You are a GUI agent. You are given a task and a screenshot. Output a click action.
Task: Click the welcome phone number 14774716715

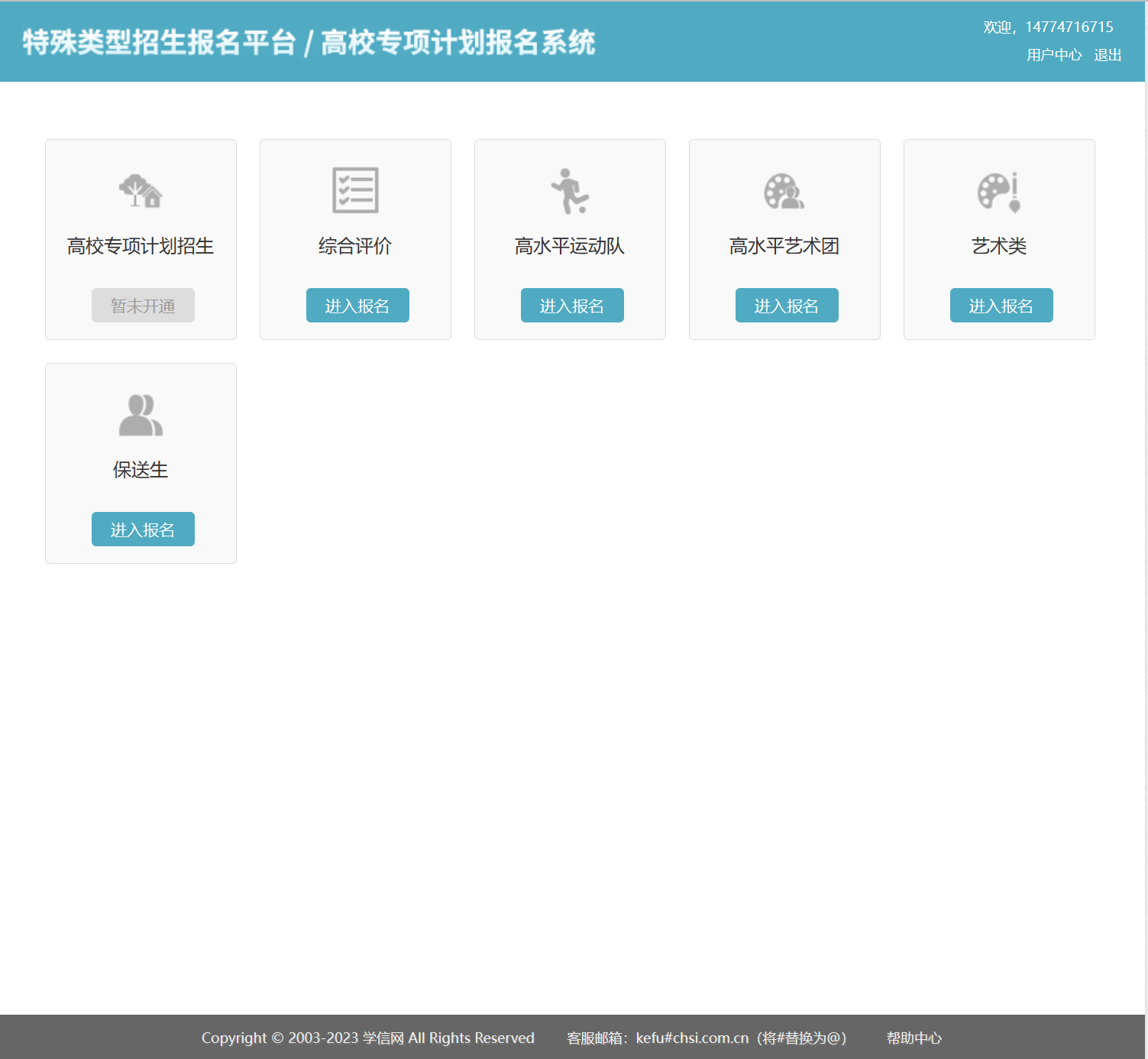click(1069, 27)
